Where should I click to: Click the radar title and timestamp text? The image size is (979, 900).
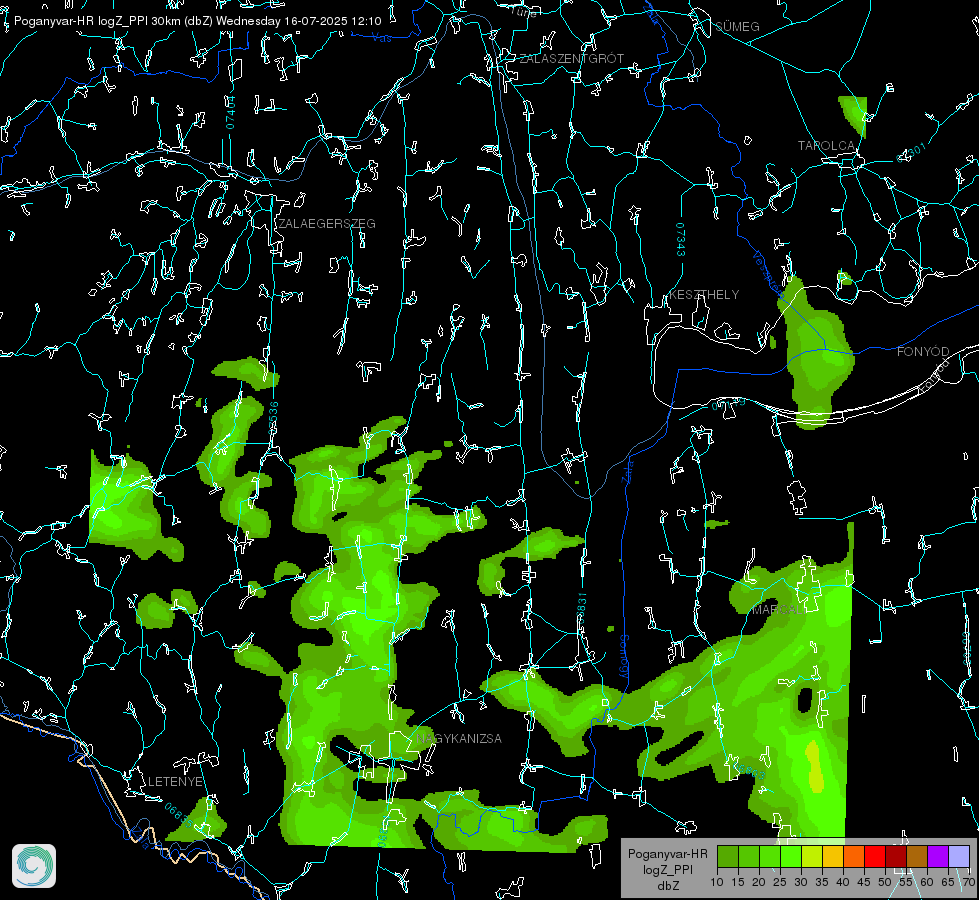[x=197, y=21]
